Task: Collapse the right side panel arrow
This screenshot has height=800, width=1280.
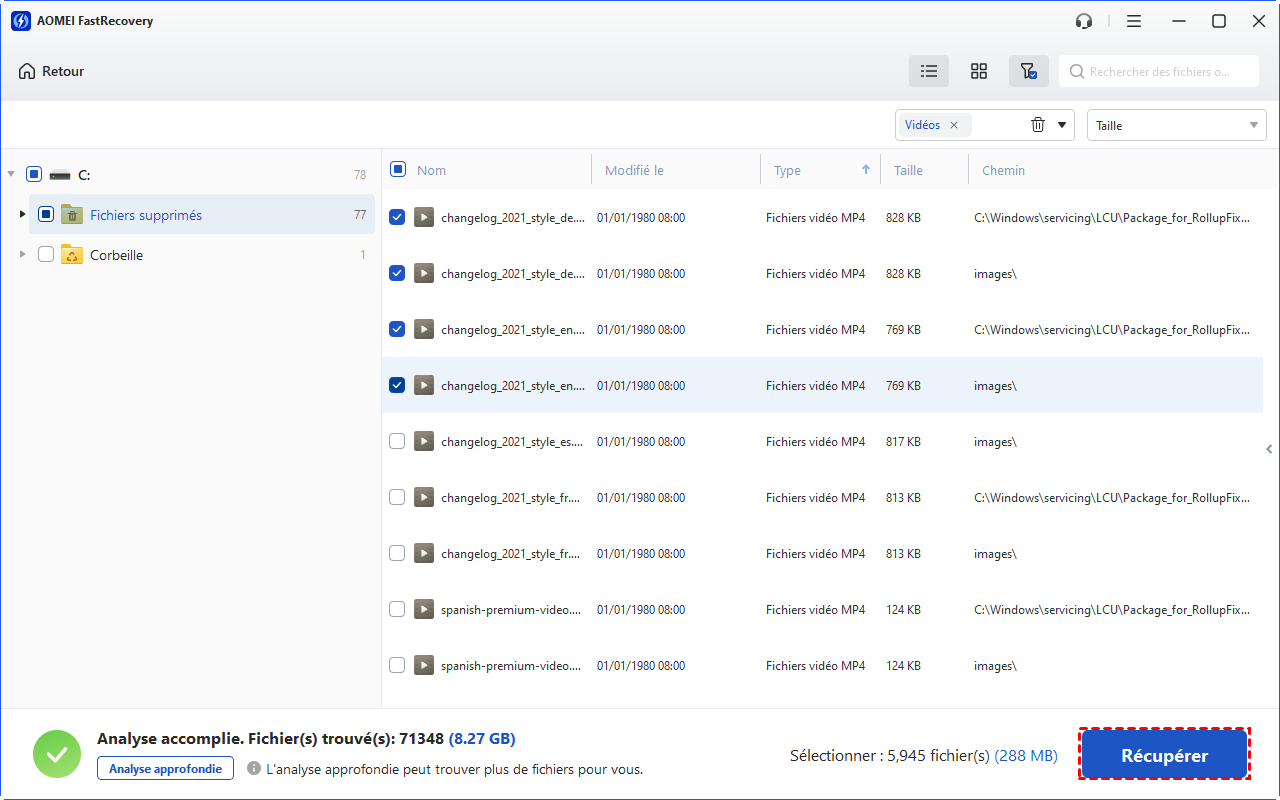Action: coord(1268,450)
